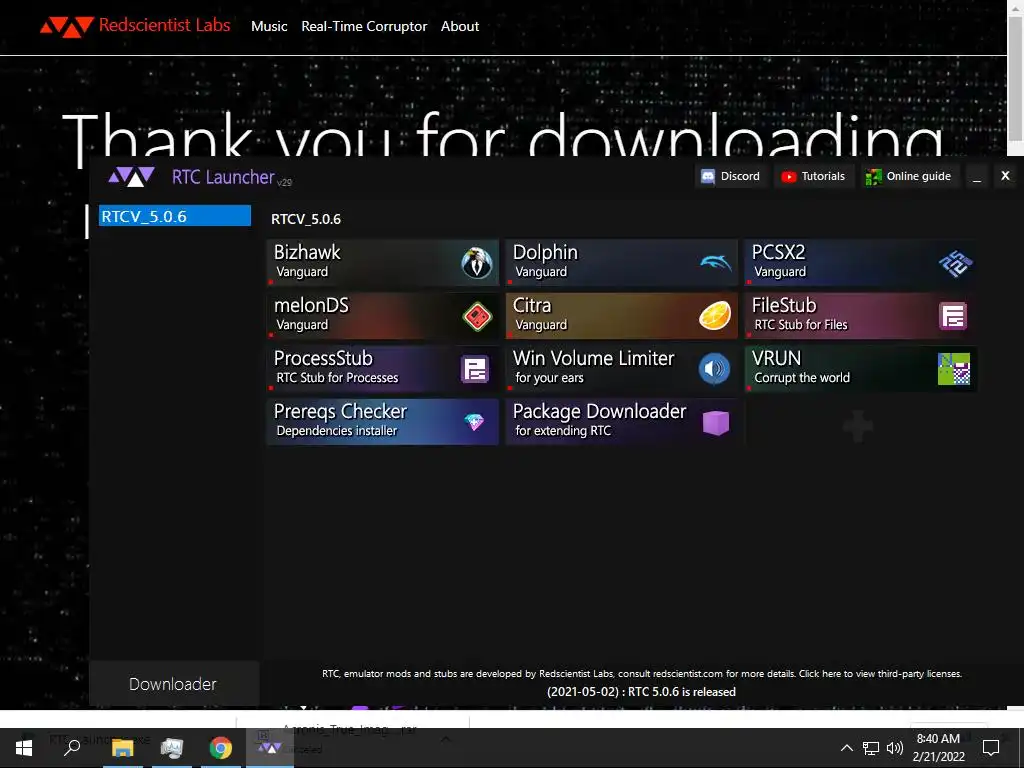Click the RTC Launcher taskbar icon
This screenshot has height=768, width=1024.
270,748
